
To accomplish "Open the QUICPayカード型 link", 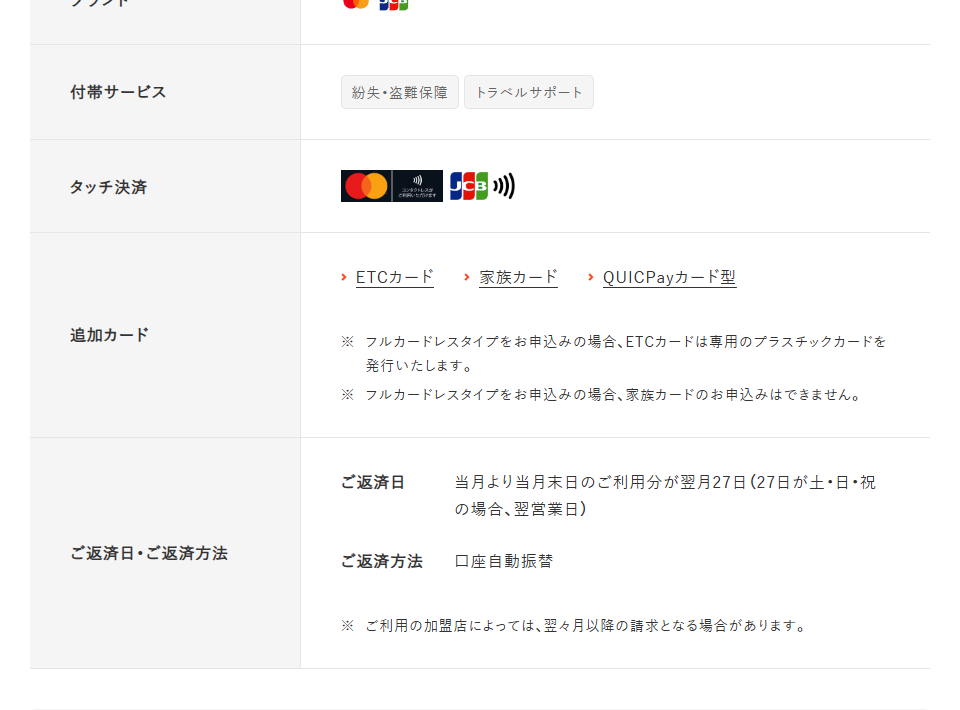I will pos(669,277).
